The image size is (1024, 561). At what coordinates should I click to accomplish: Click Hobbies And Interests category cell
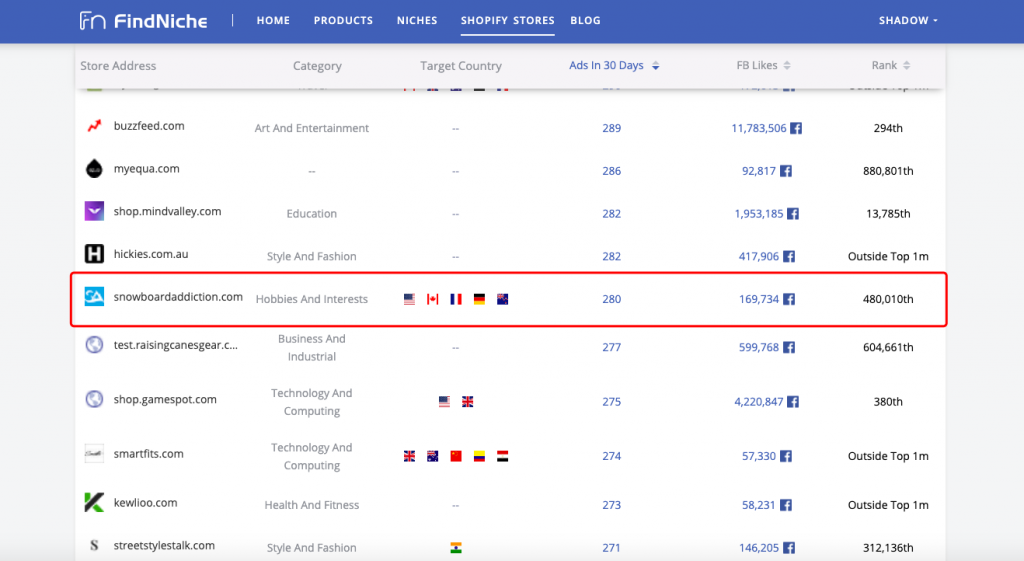click(x=312, y=299)
